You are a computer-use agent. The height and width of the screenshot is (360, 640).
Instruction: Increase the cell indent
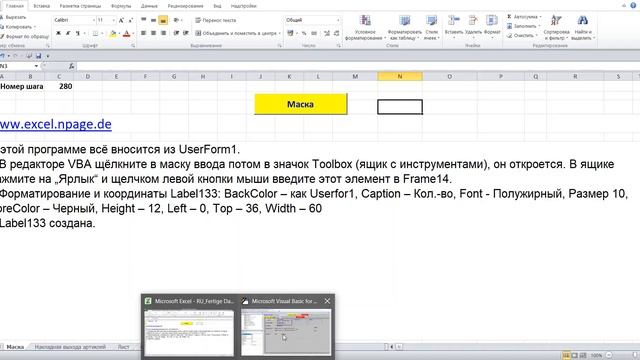[186, 33]
